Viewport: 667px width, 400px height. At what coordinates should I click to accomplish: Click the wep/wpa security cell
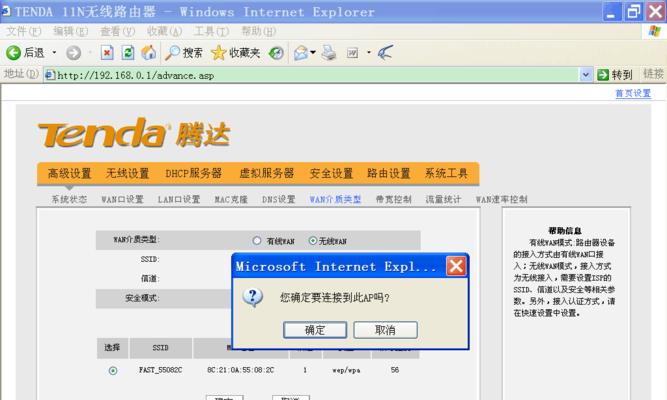coord(346,370)
